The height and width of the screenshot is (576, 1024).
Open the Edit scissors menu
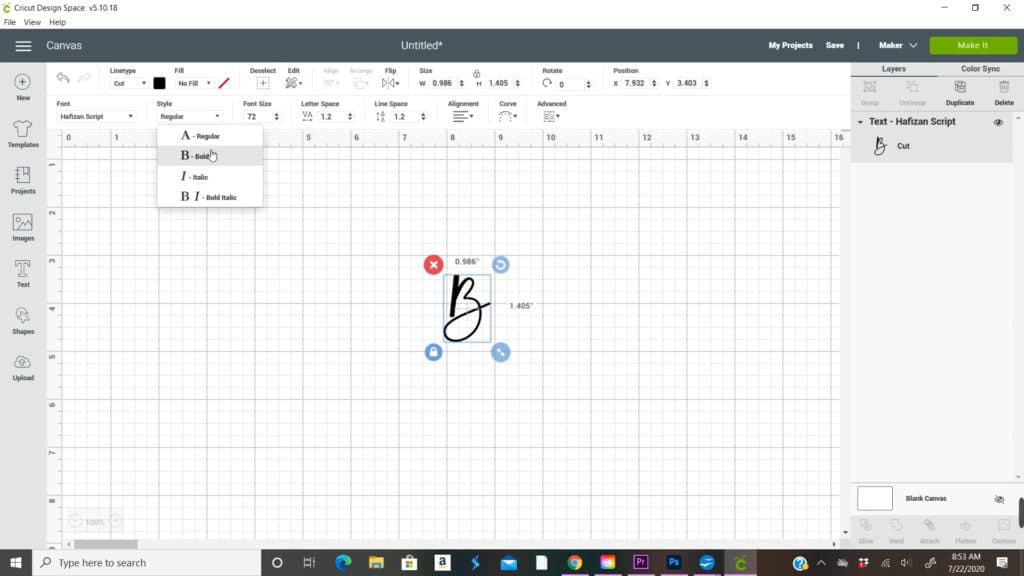[293, 83]
